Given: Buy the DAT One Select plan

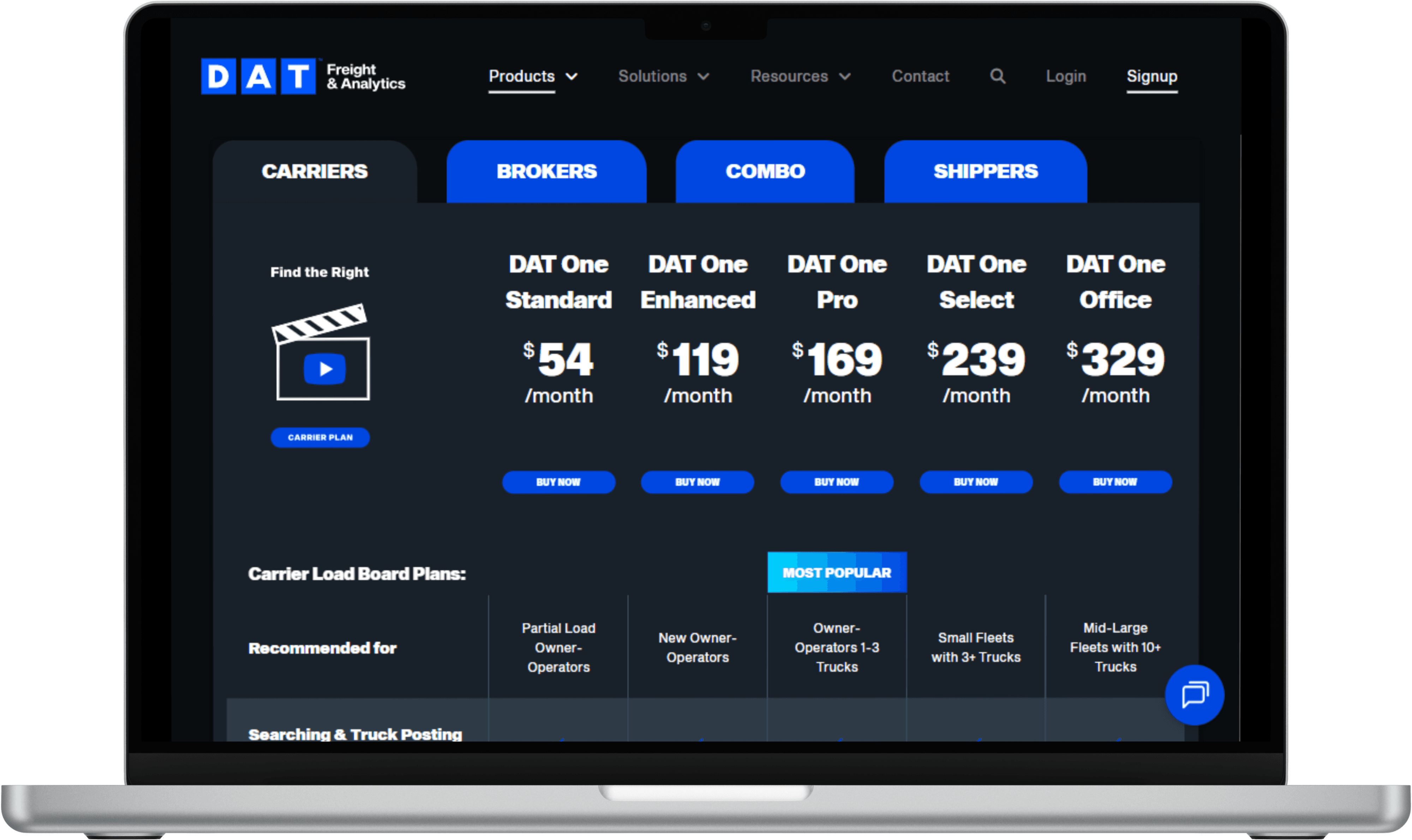Looking at the screenshot, I should [x=976, y=482].
